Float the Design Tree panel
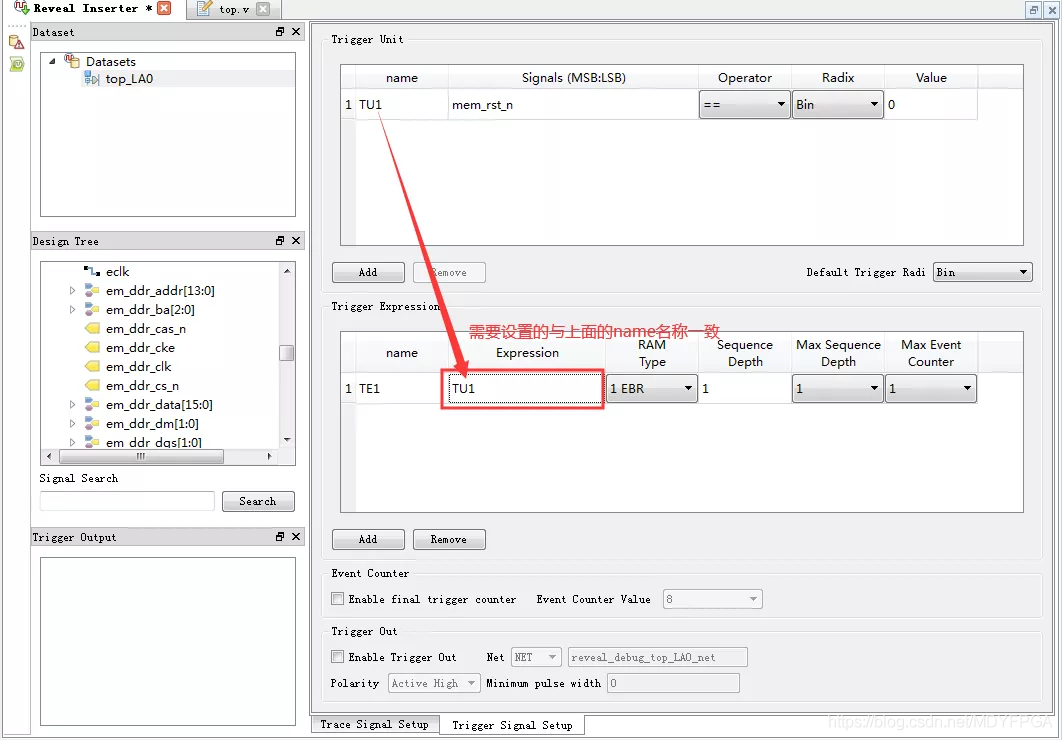 (280, 241)
